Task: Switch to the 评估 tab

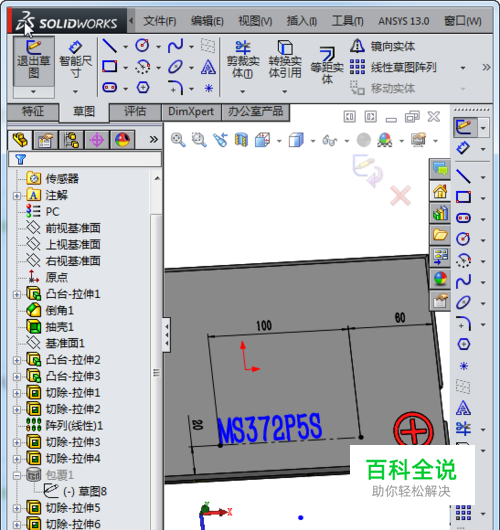Action: coord(135,112)
